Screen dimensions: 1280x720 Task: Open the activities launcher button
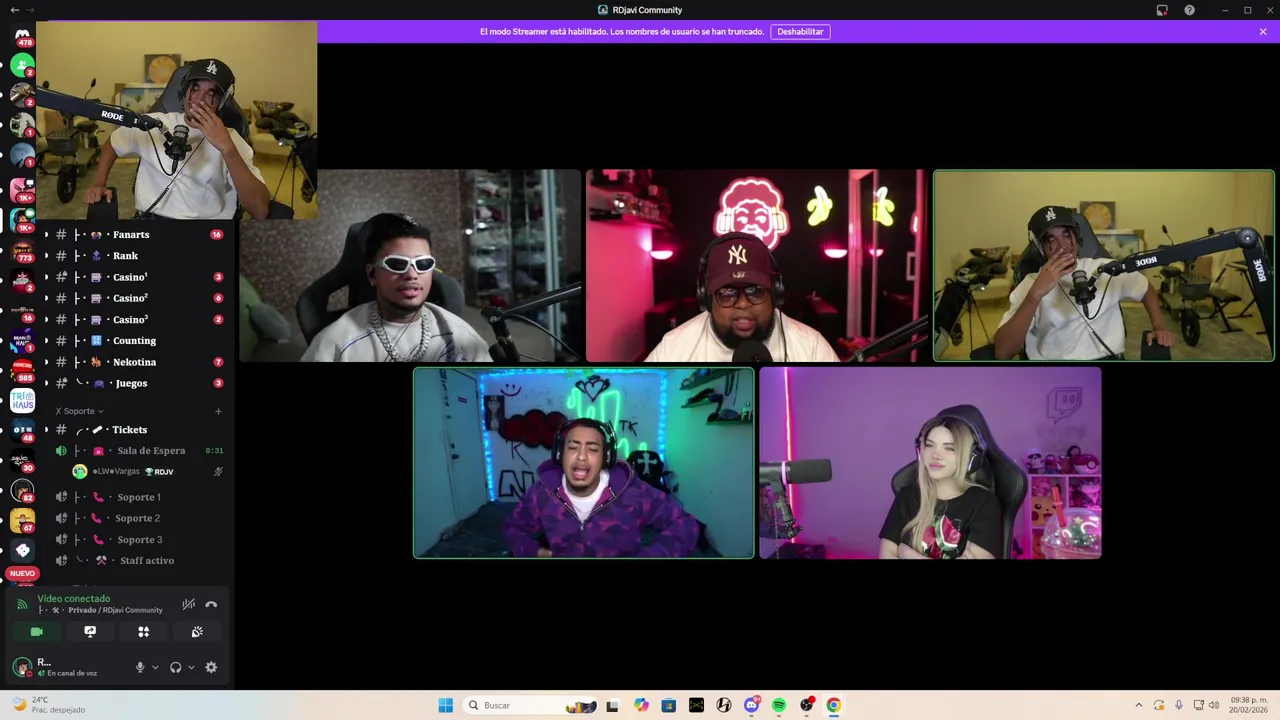[143, 632]
